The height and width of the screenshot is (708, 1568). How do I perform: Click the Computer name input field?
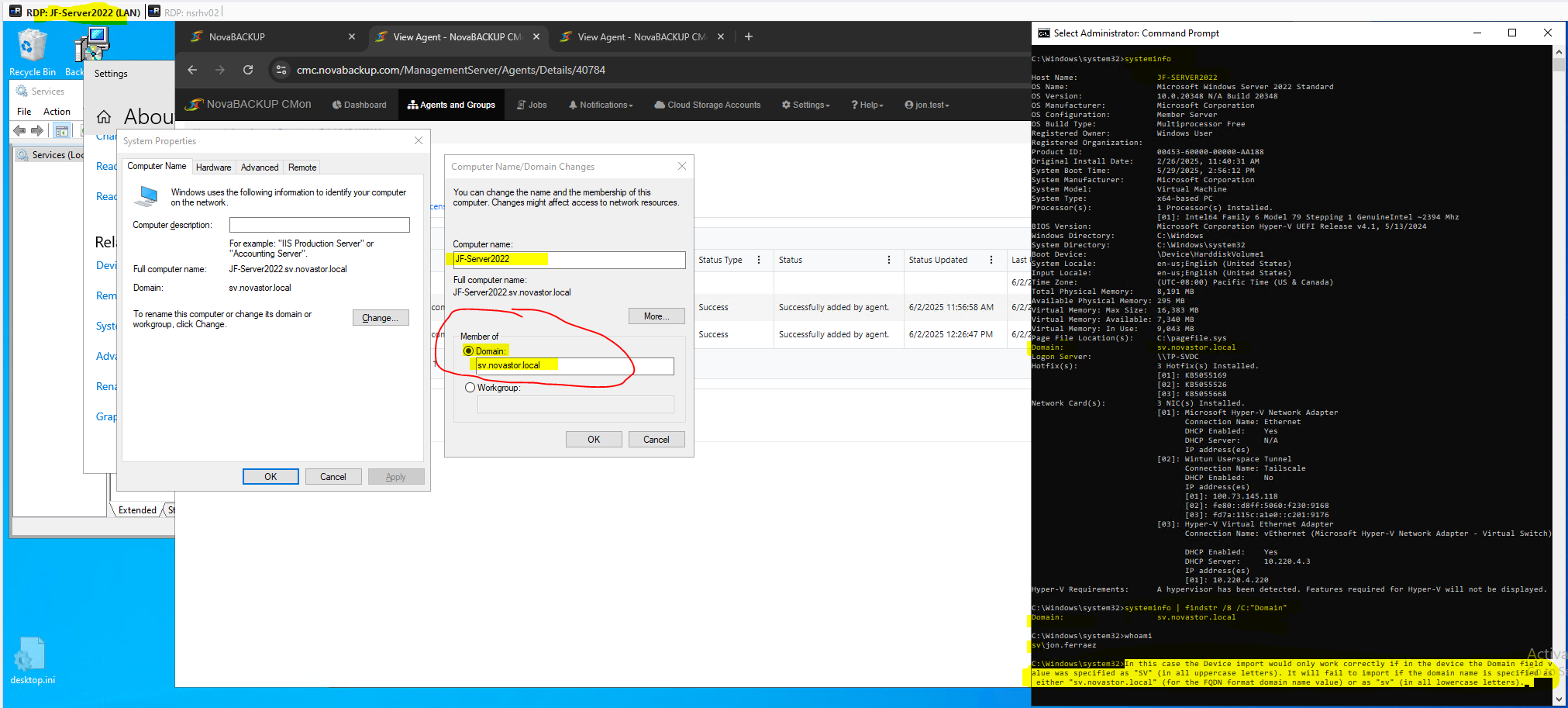point(569,259)
